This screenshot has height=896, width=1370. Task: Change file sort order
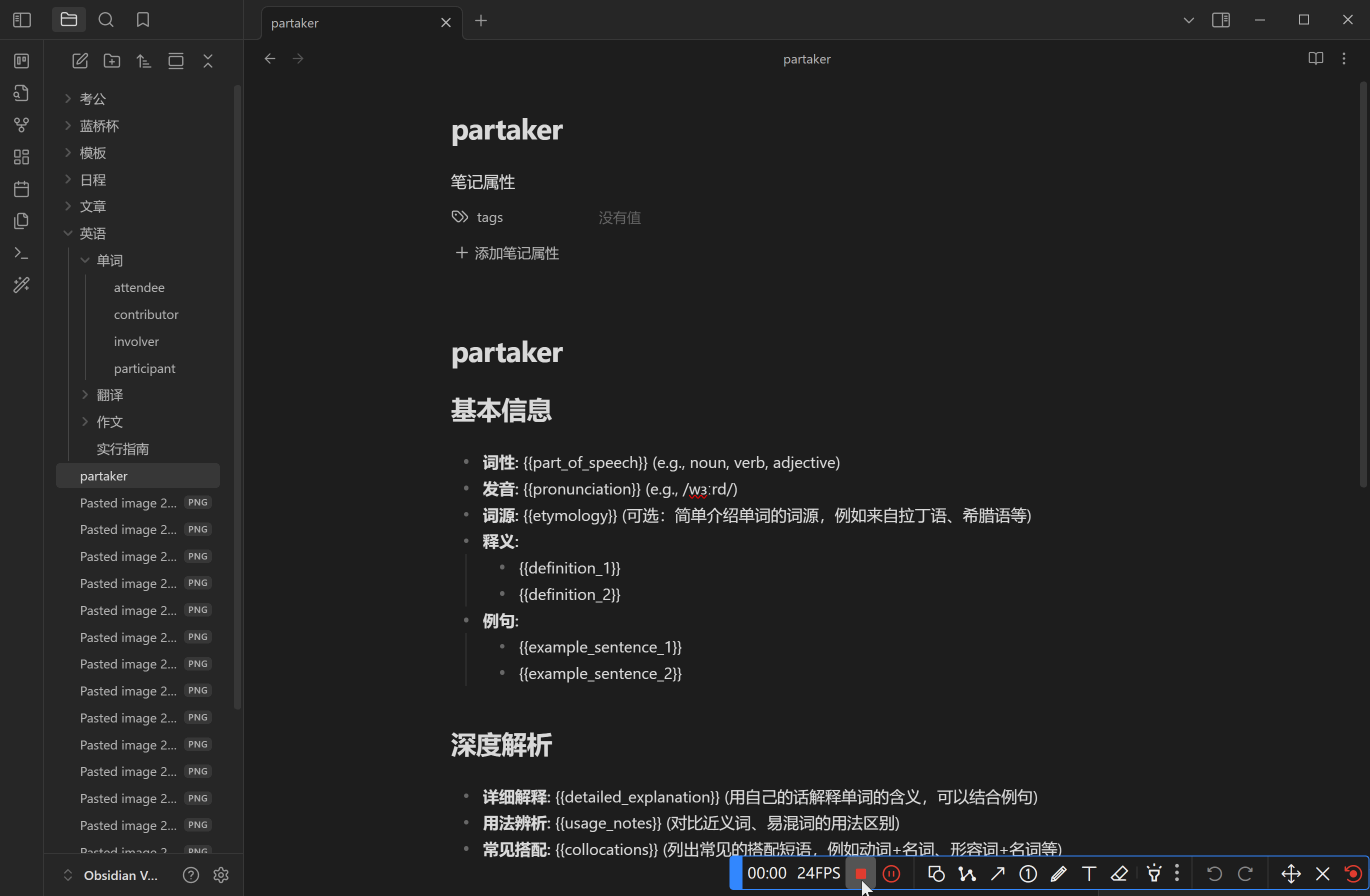click(144, 61)
